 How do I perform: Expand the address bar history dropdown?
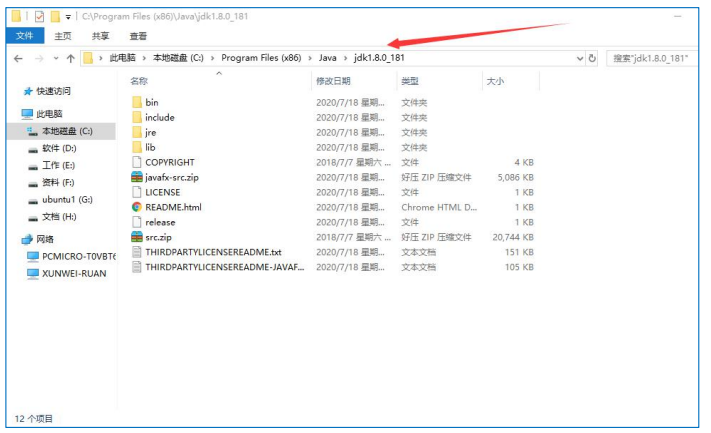(x=578, y=58)
